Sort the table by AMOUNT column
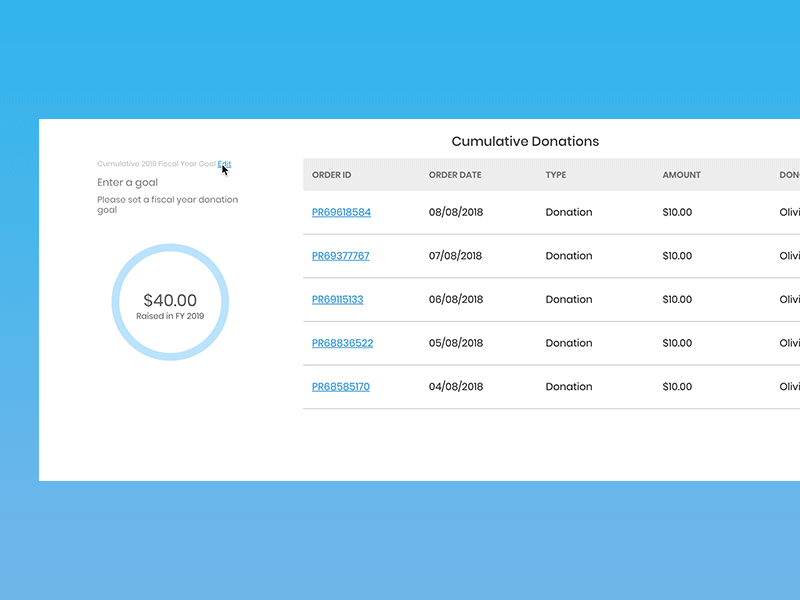Image resolution: width=800 pixels, height=600 pixels. click(680, 174)
